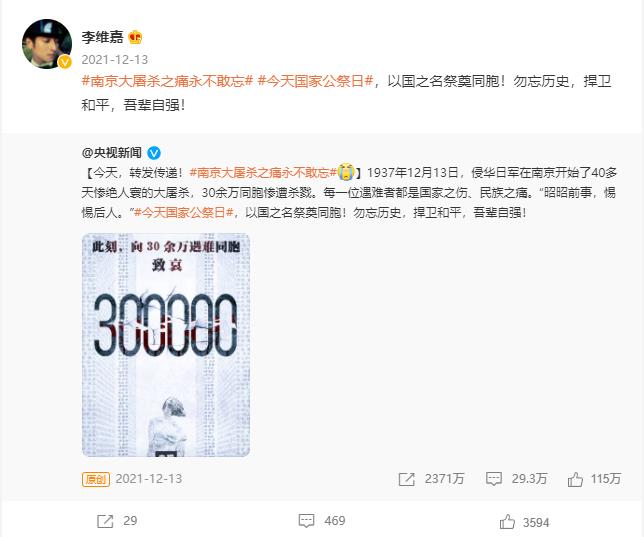
Task: Visit the @央视新闻 account
Action: (112, 153)
